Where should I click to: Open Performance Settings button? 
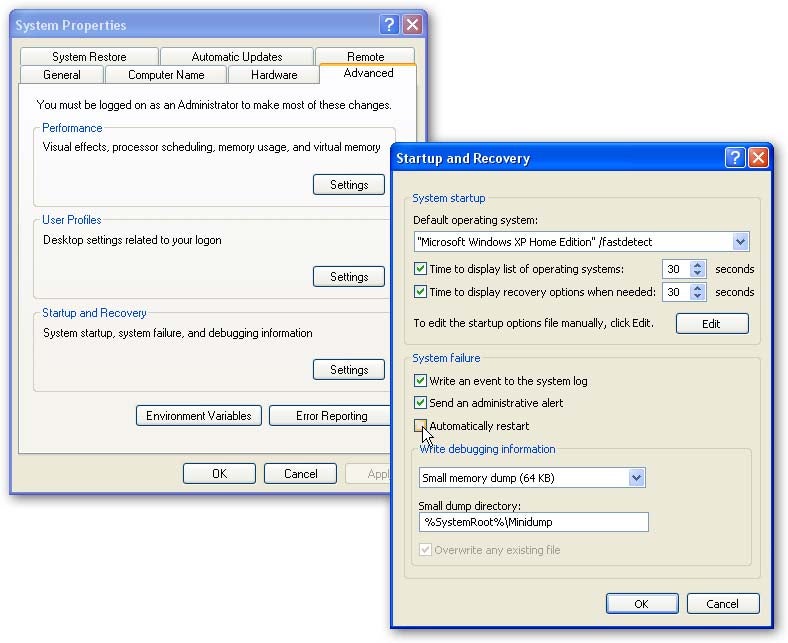349,185
